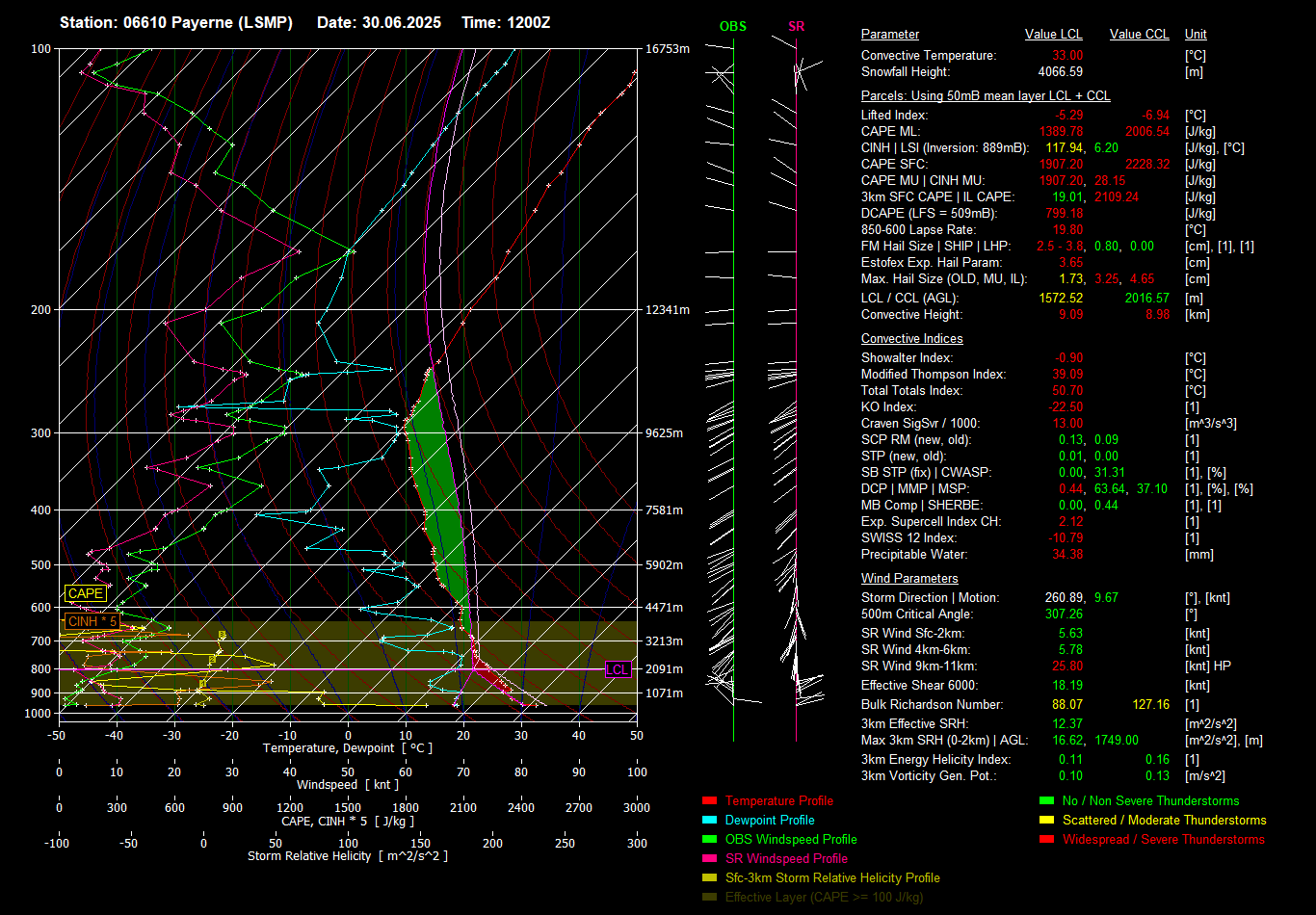Click the helicity marker numbered 2

tap(213, 660)
